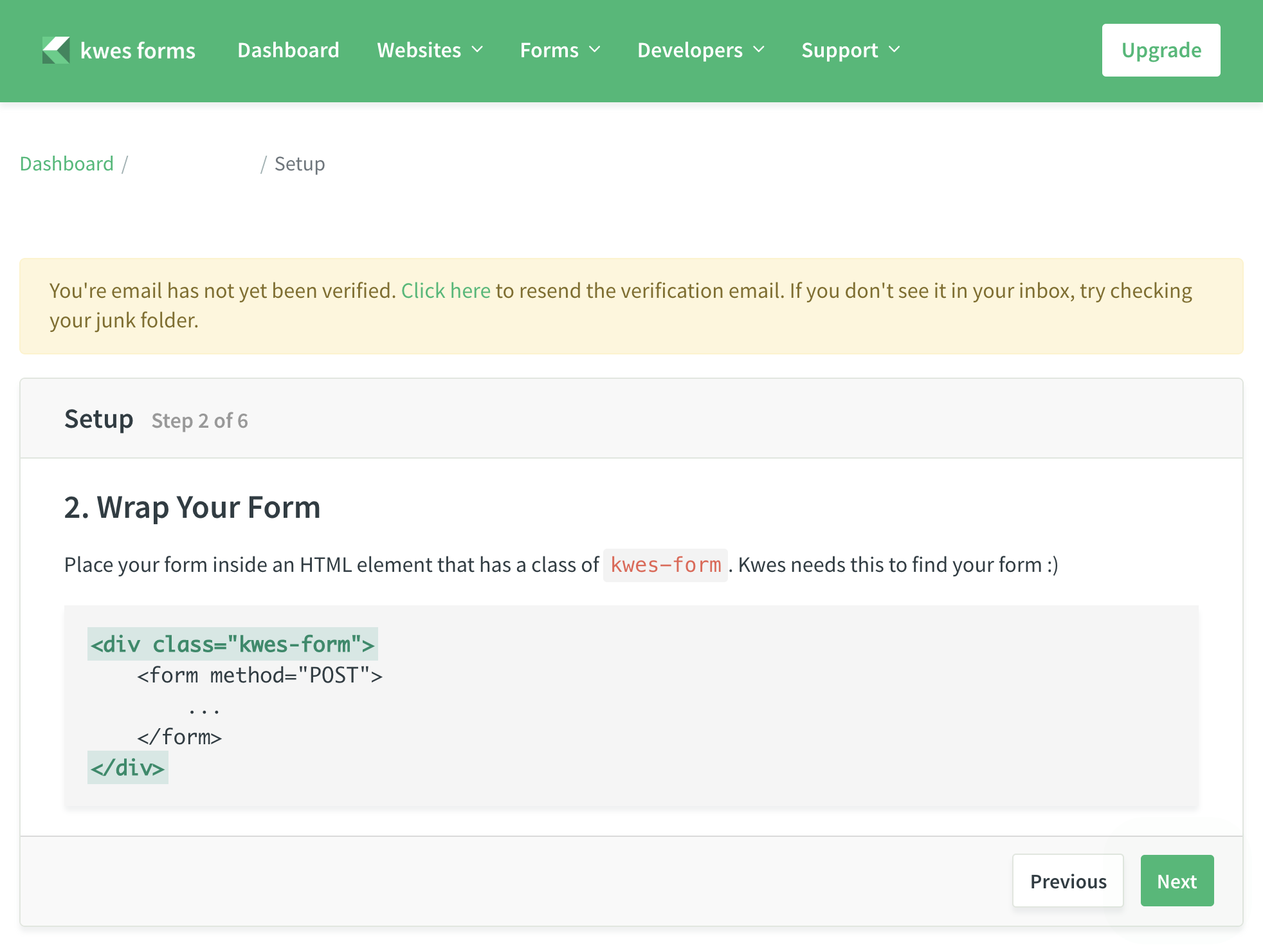The width and height of the screenshot is (1263, 952).
Task: Open the kwes forms home link
Action: pos(119,50)
